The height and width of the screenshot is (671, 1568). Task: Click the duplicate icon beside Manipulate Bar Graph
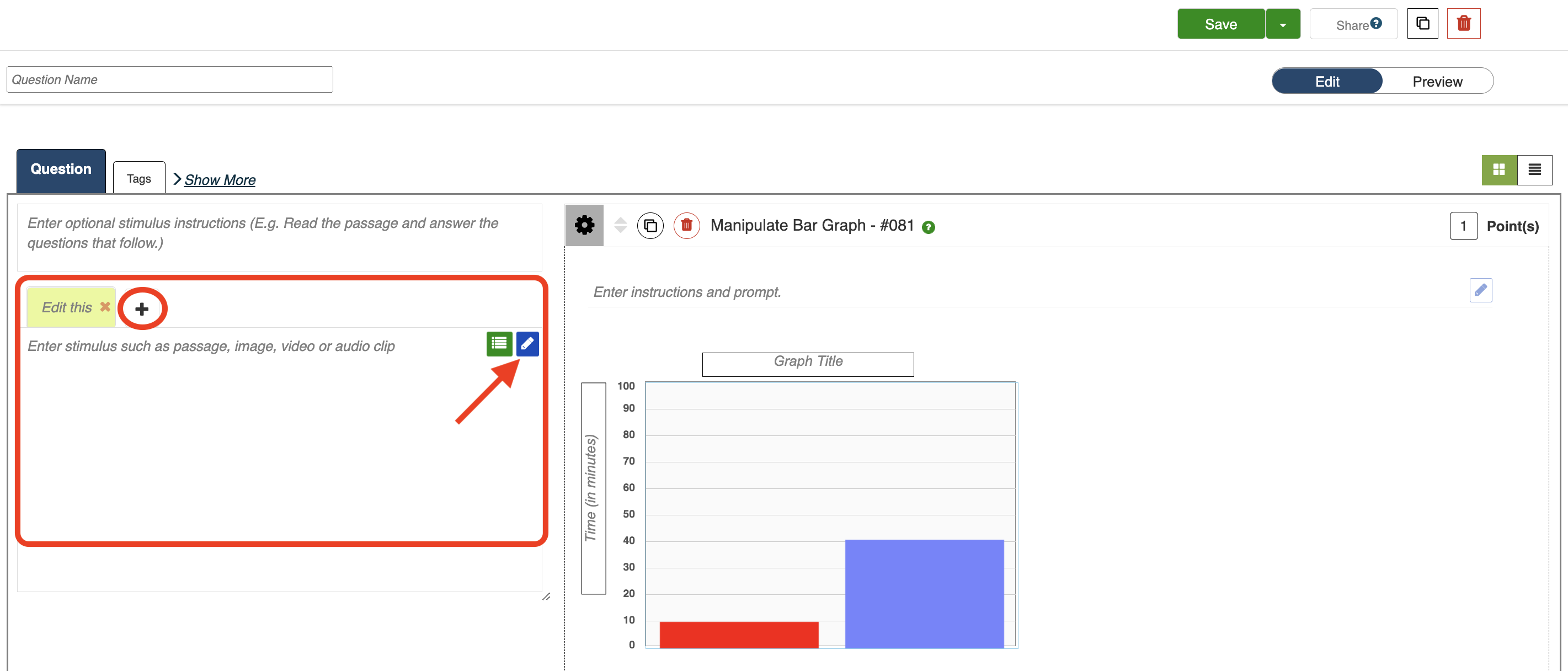pyautogui.click(x=650, y=225)
